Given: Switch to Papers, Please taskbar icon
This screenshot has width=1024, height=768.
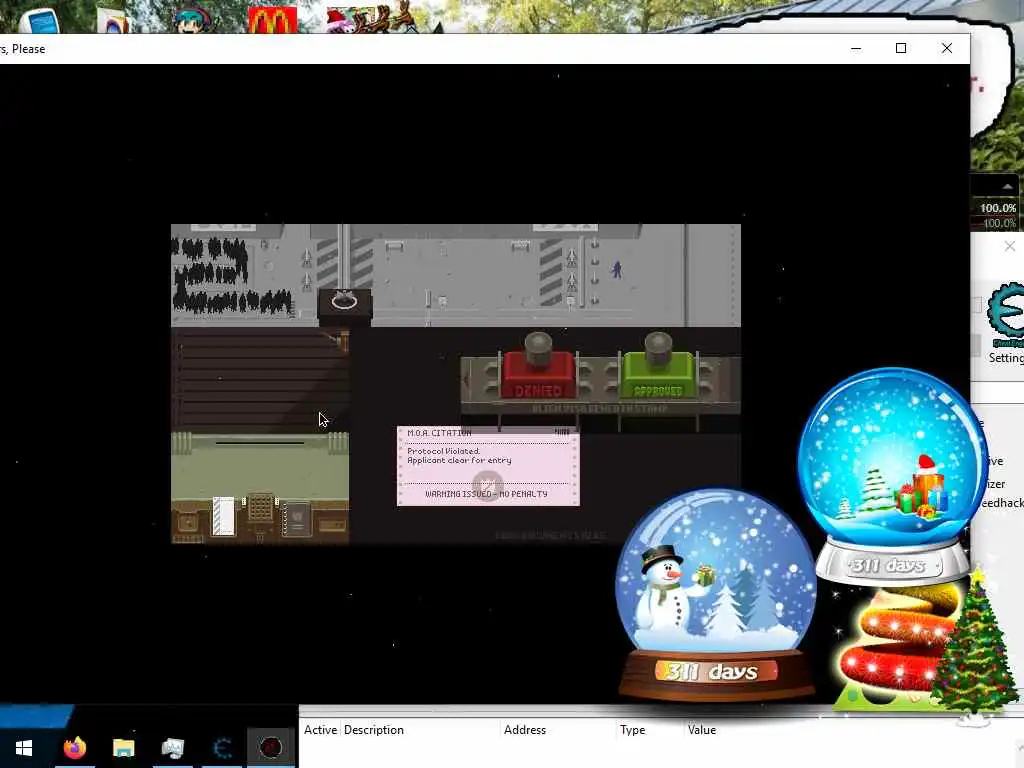Looking at the screenshot, I should tap(270, 748).
